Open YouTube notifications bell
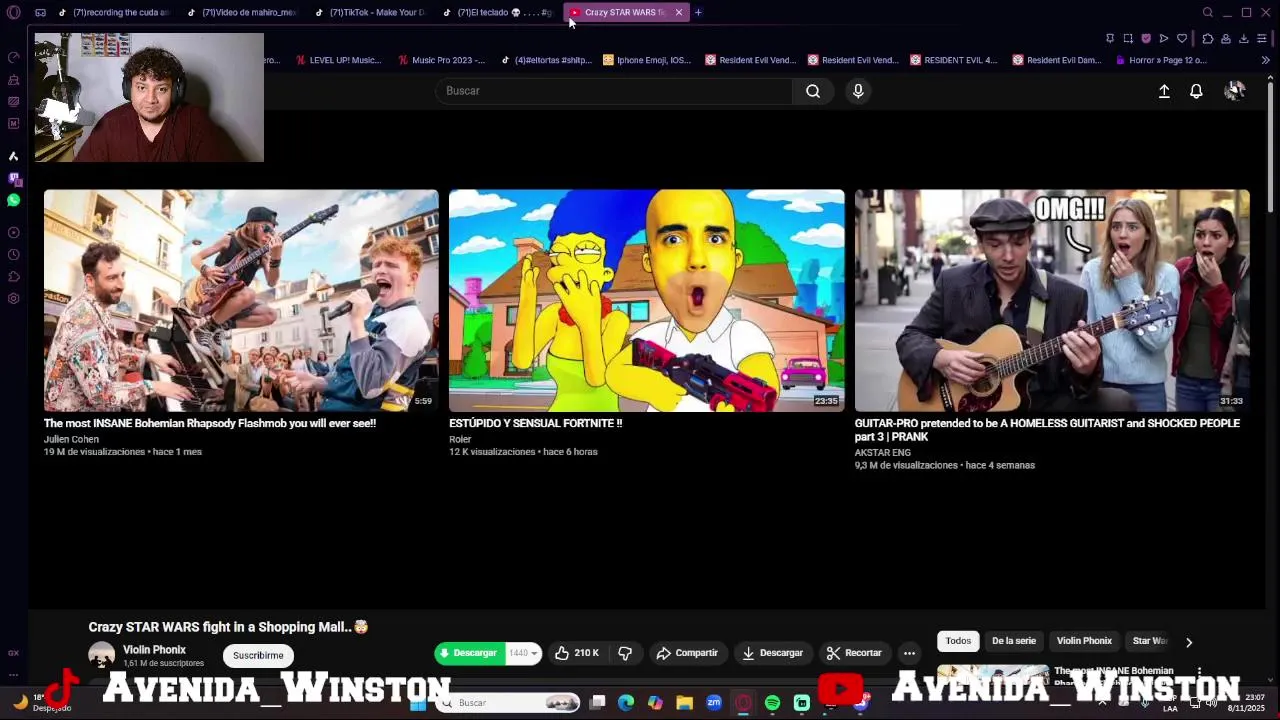Image resolution: width=1280 pixels, height=720 pixels. (1196, 91)
